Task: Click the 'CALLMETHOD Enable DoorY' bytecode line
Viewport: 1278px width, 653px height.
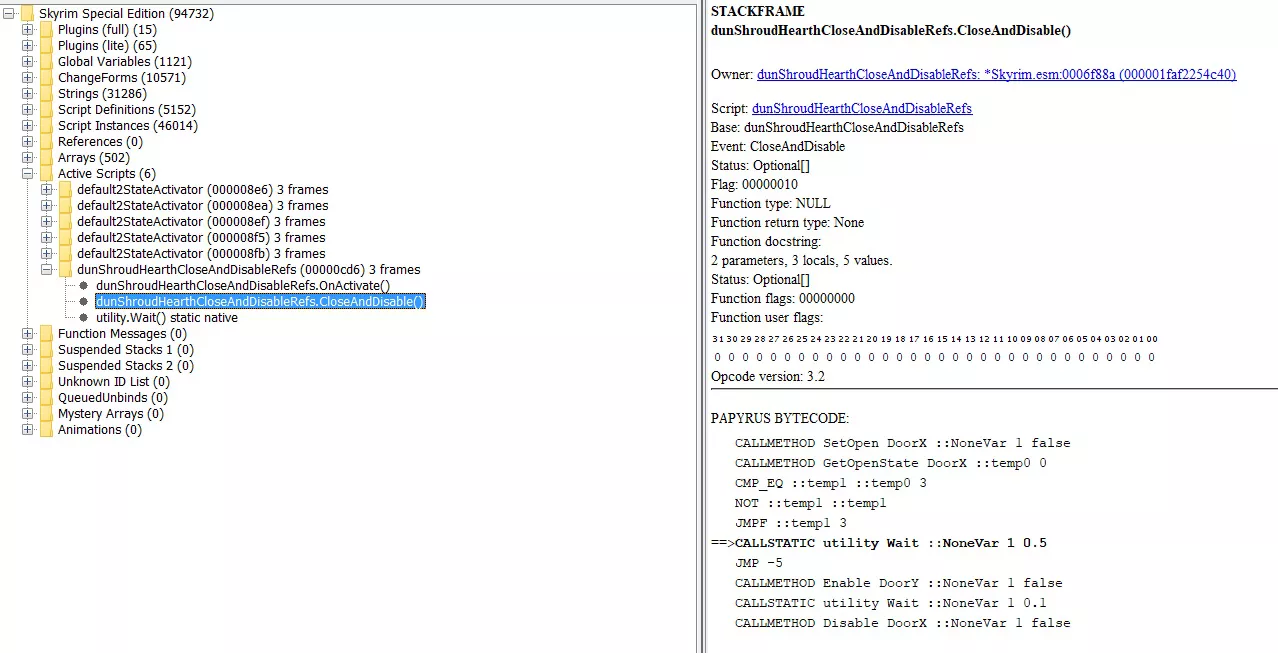Action: (x=899, y=583)
